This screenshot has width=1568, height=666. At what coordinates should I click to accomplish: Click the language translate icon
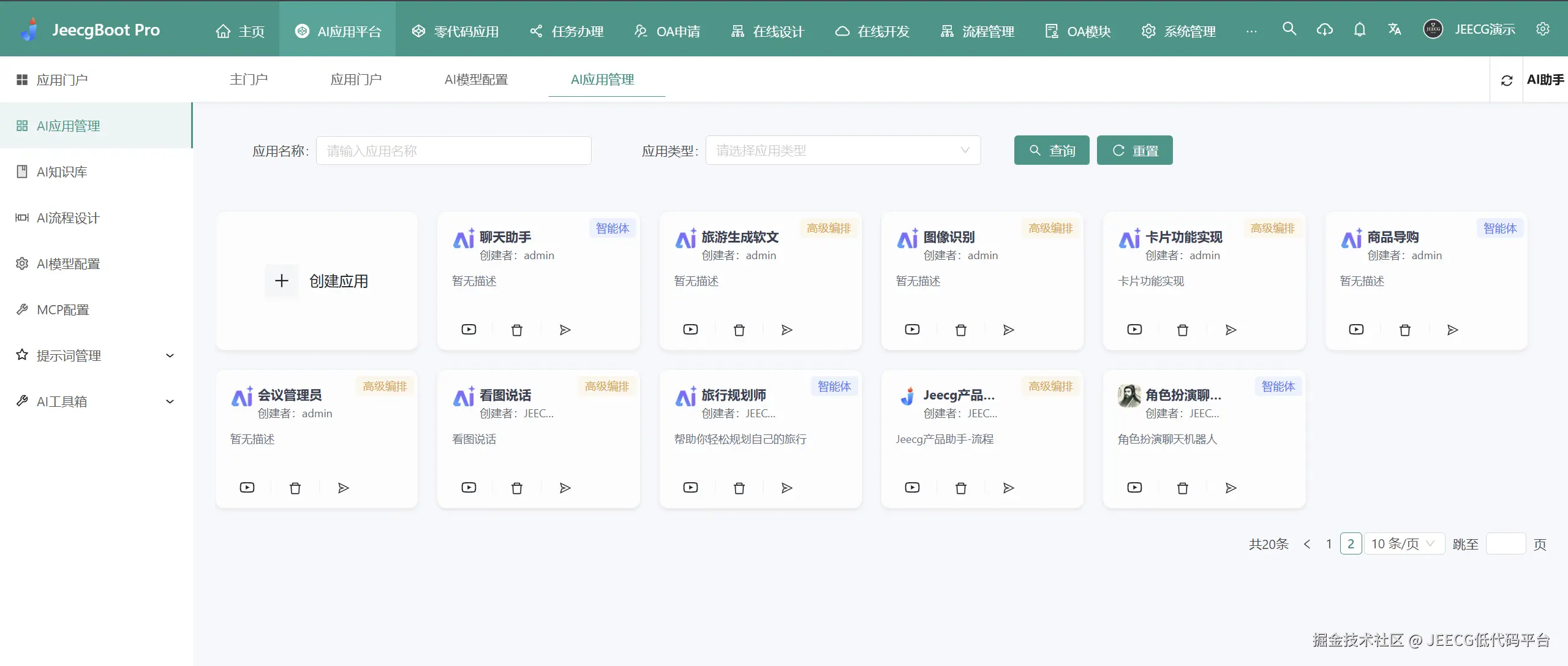[1395, 29]
